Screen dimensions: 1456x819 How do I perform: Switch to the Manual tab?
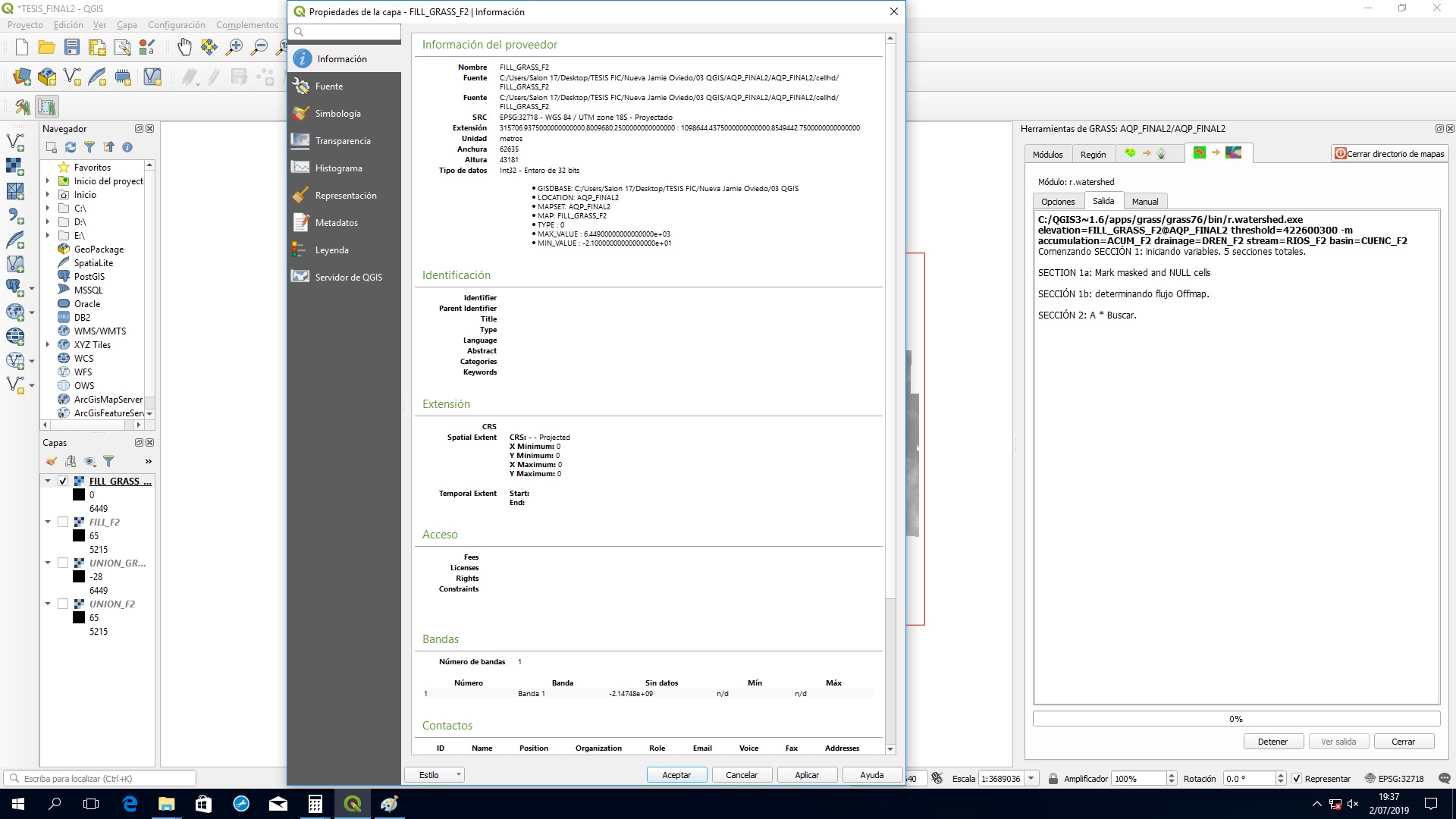pyautogui.click(x=1145, y=201)
